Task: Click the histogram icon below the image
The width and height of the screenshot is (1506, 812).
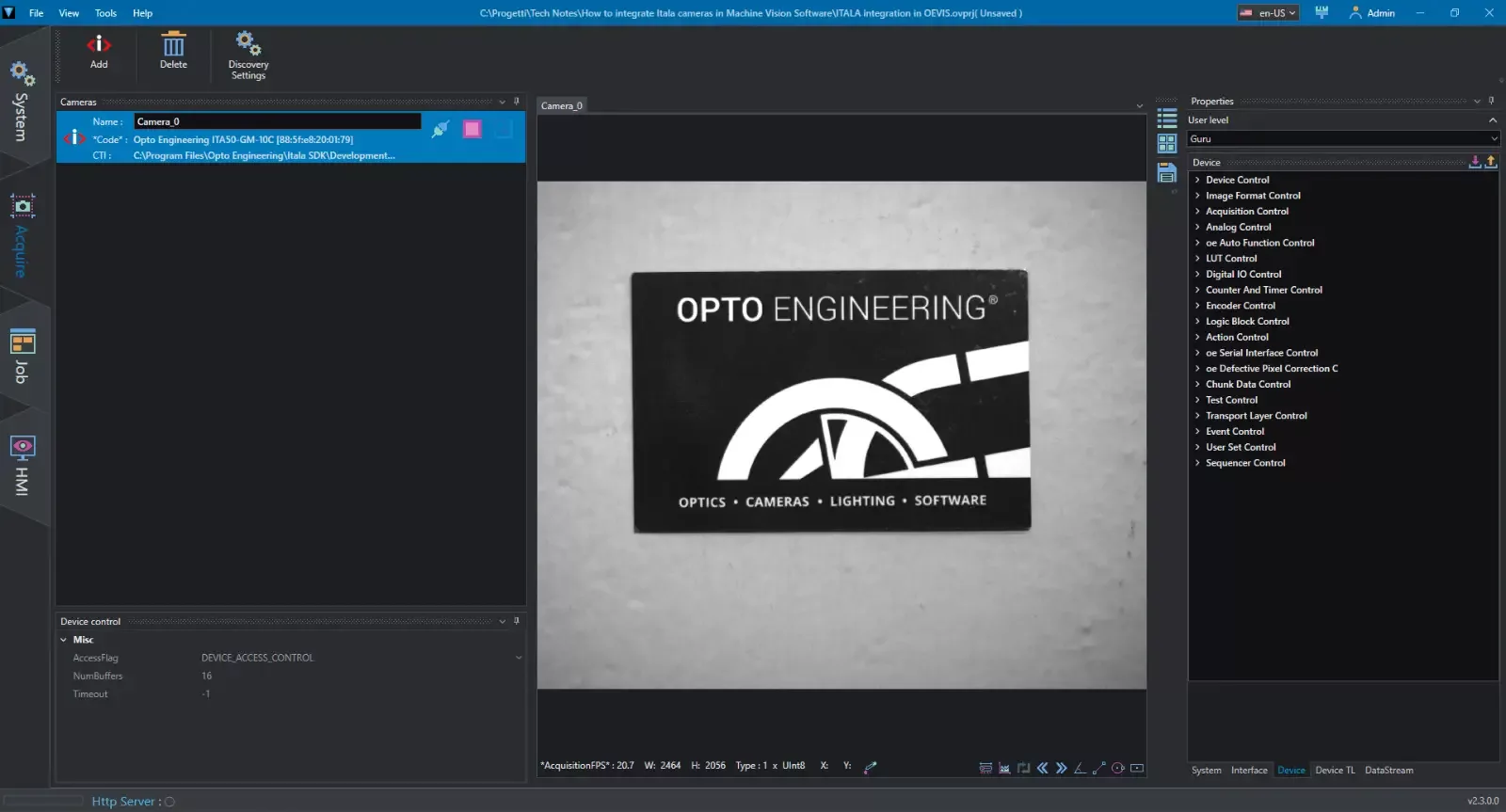Action: pos(1004,768)
